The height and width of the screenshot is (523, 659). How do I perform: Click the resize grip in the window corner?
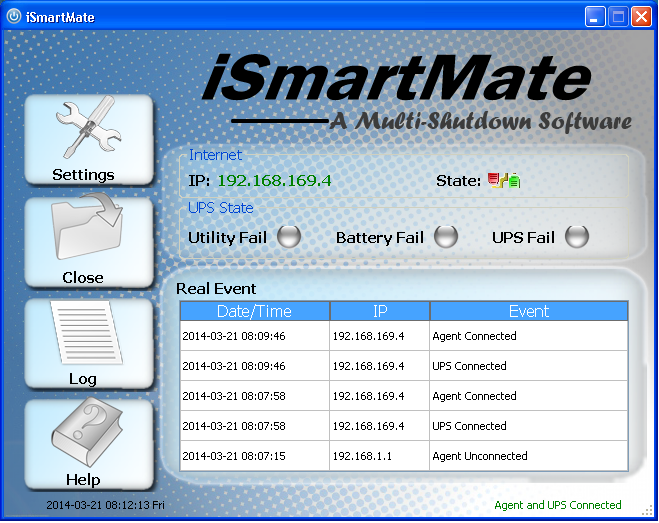point(647,510)
